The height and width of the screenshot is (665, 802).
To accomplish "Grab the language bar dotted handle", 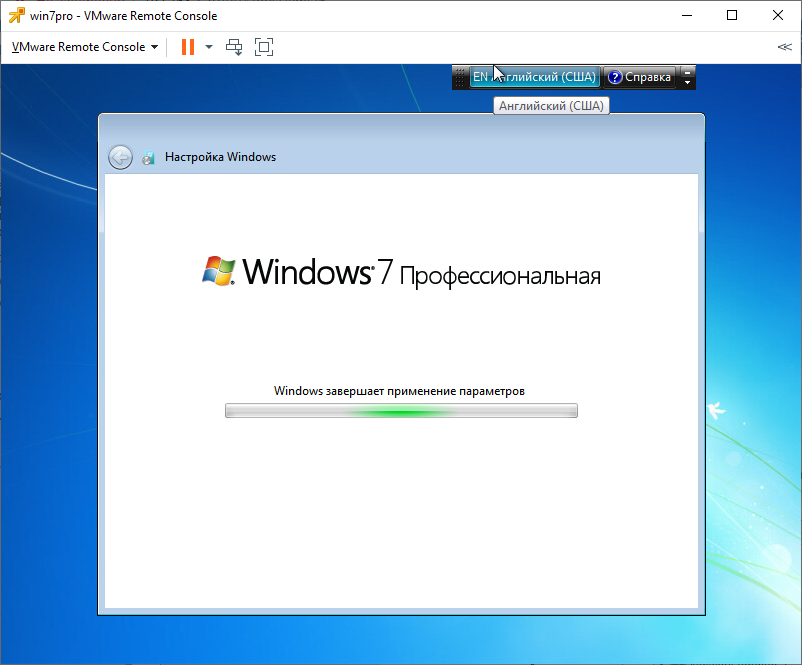I will pyautogui.click(x=460, y=77).
